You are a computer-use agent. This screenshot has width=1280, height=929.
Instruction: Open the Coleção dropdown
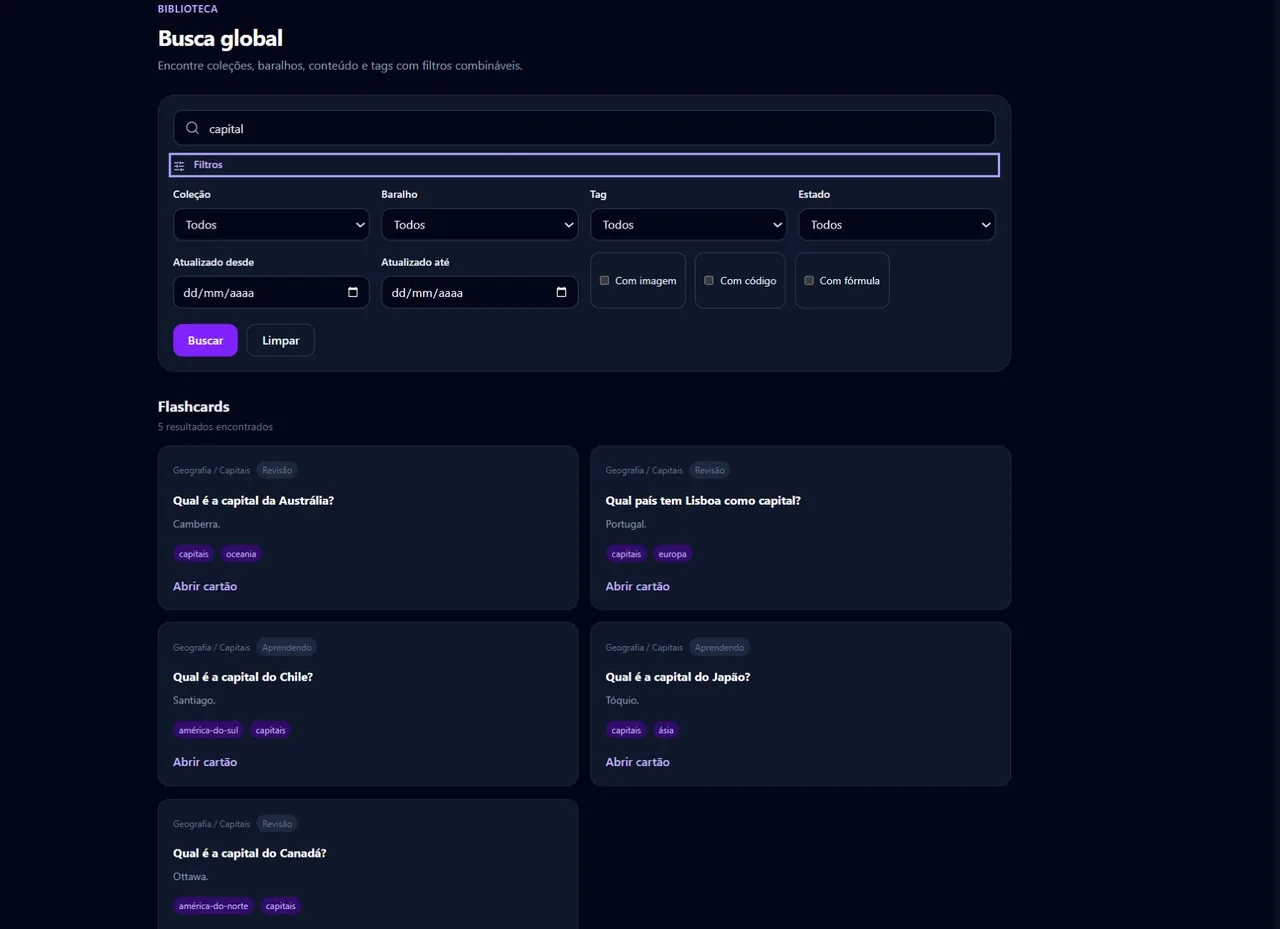tap(271, 225)
